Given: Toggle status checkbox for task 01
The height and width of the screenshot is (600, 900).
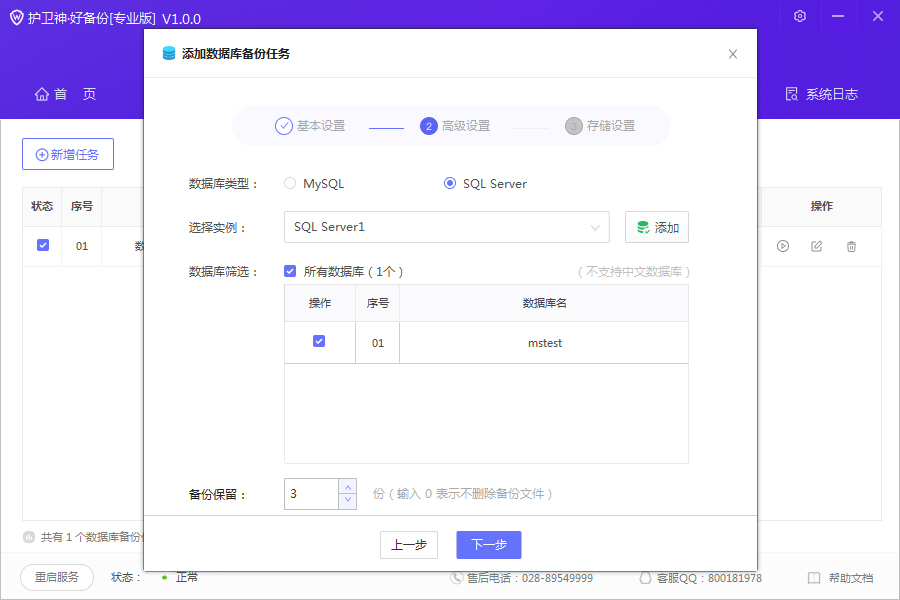Looking at the screenshot, I should 42,245.
